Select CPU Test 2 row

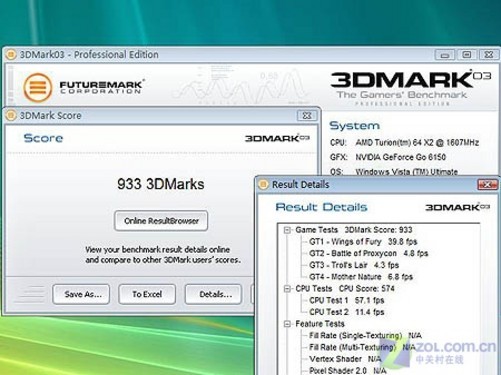tap(346, 312)
